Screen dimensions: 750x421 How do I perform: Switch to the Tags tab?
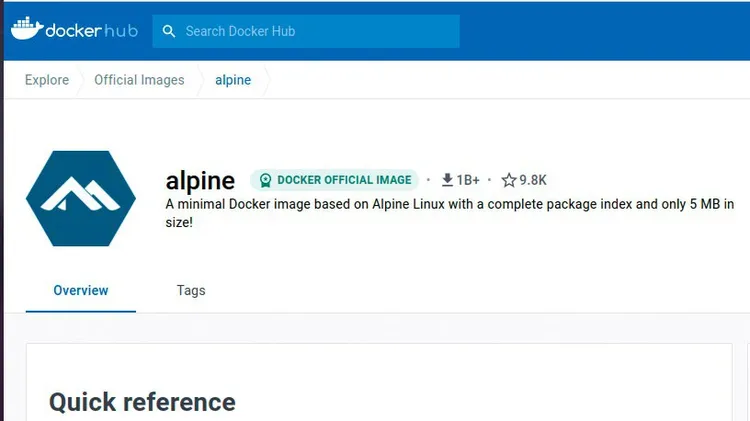coord(191,290)
